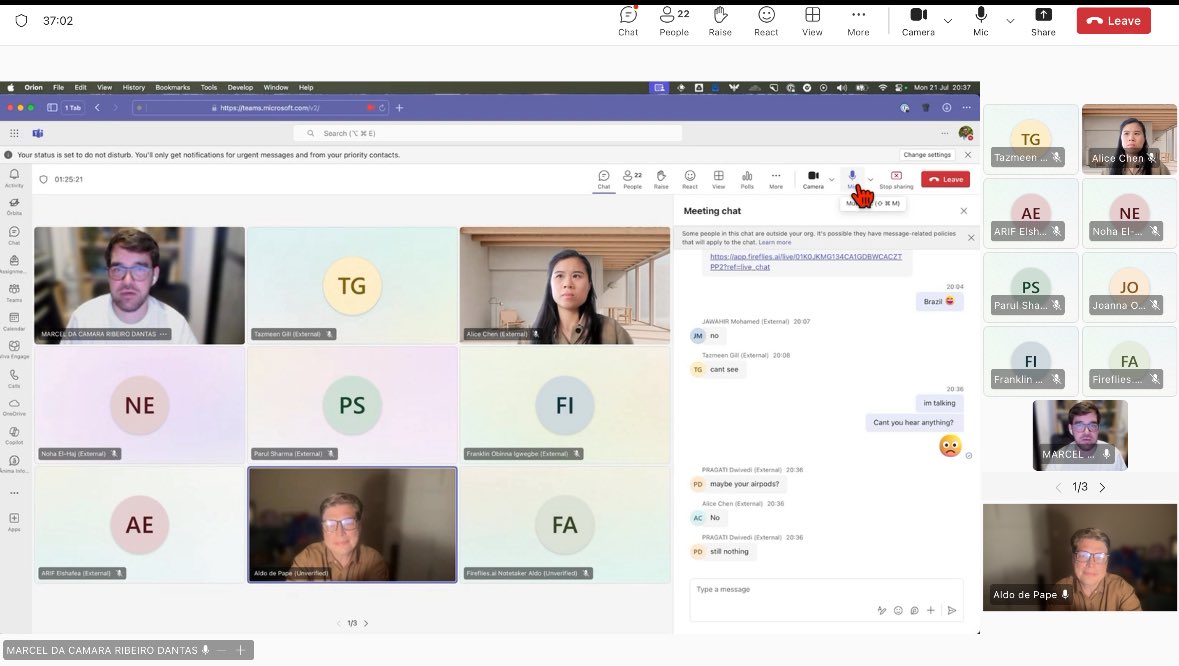Select Tazmeen tile in the right gallery
Image resolution: width=1179 pixels, height=666 pixels.
[x=1030, y=140]
